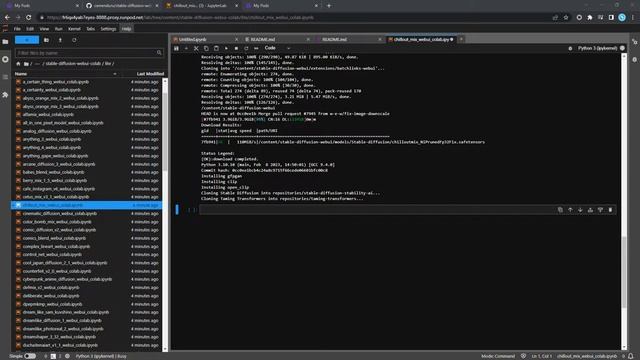Restart the kernel

(246, 48)
